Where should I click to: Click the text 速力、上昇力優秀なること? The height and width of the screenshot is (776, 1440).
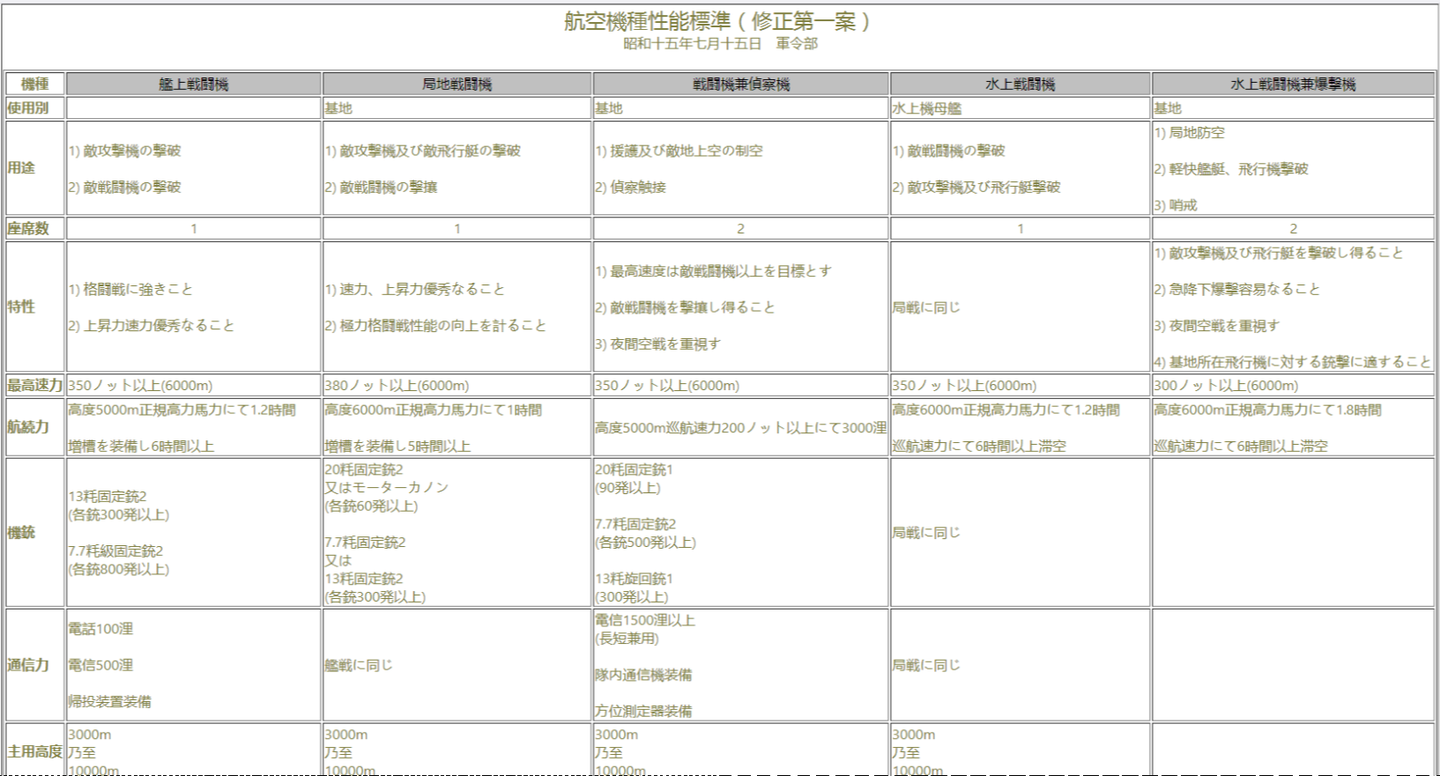click(x=422, y=289)
